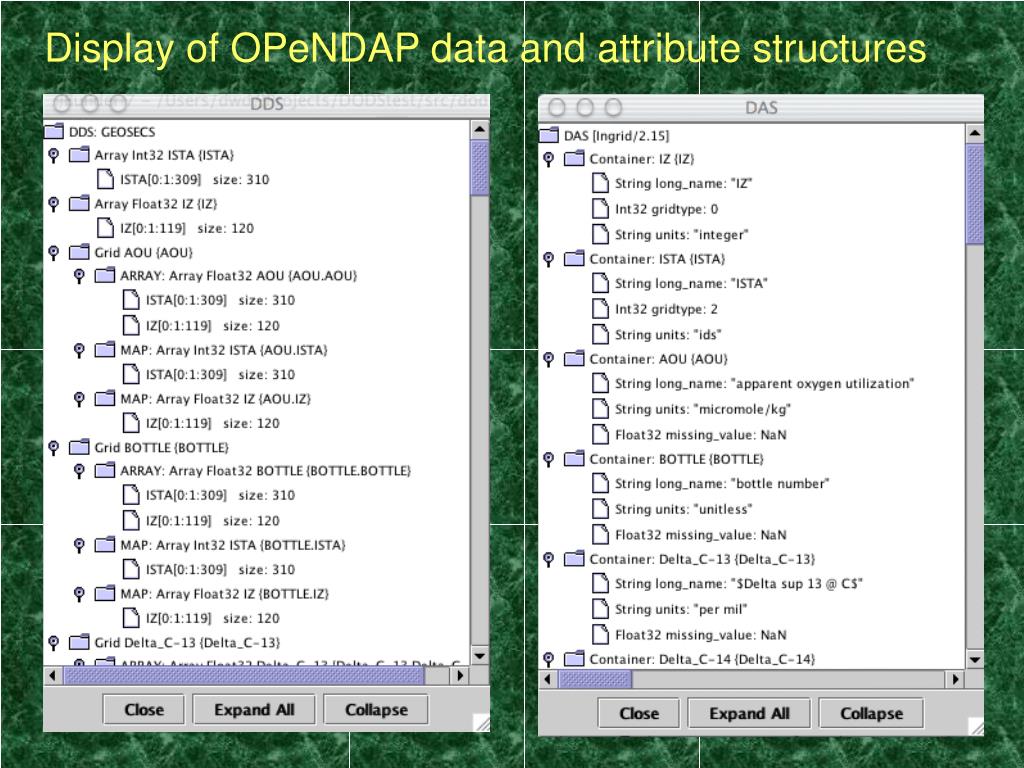Select Int32 gridtype: 2 row
The width and height of the screenshot is (1024, 768).
click(666, 309)
